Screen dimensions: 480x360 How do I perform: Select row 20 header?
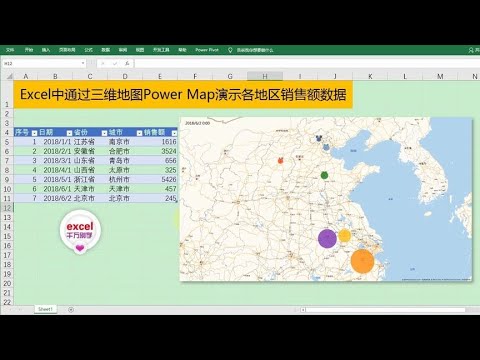coord(7,284)
